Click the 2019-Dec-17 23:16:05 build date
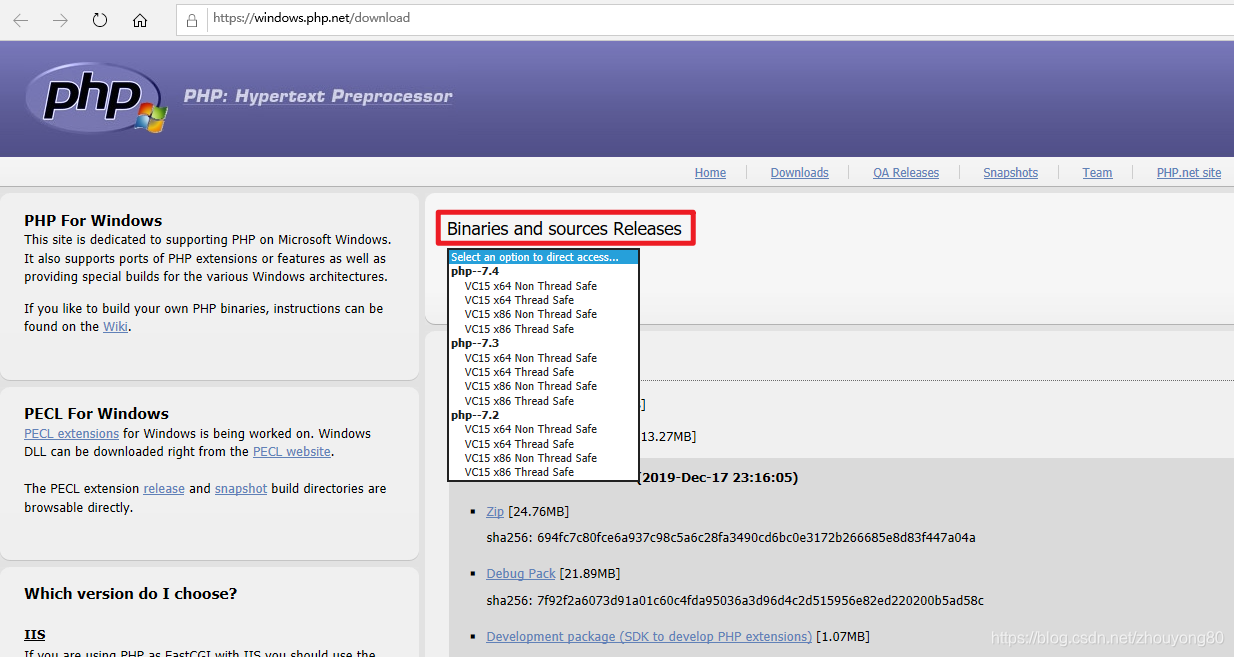This screenshot has height=657, width=1234. [x=718, y=478]
